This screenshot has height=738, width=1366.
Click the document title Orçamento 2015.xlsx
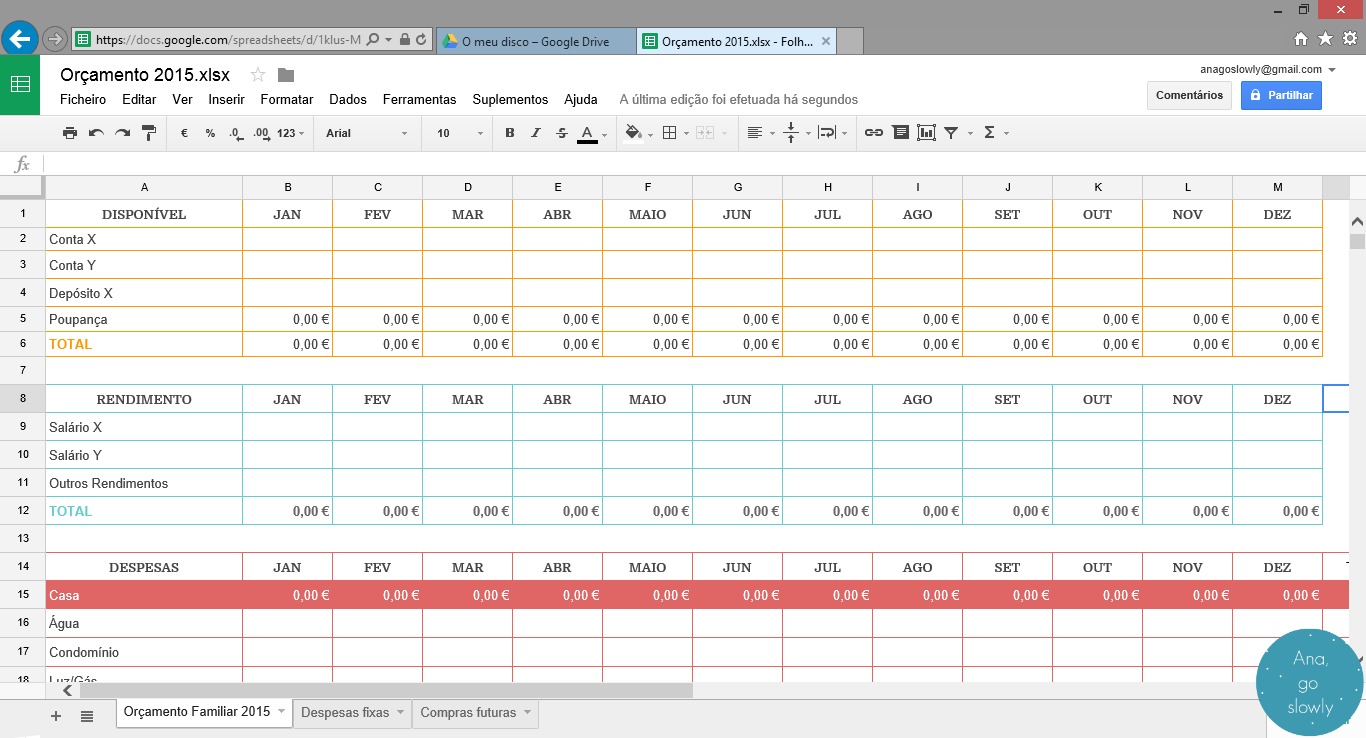(145, 75)
